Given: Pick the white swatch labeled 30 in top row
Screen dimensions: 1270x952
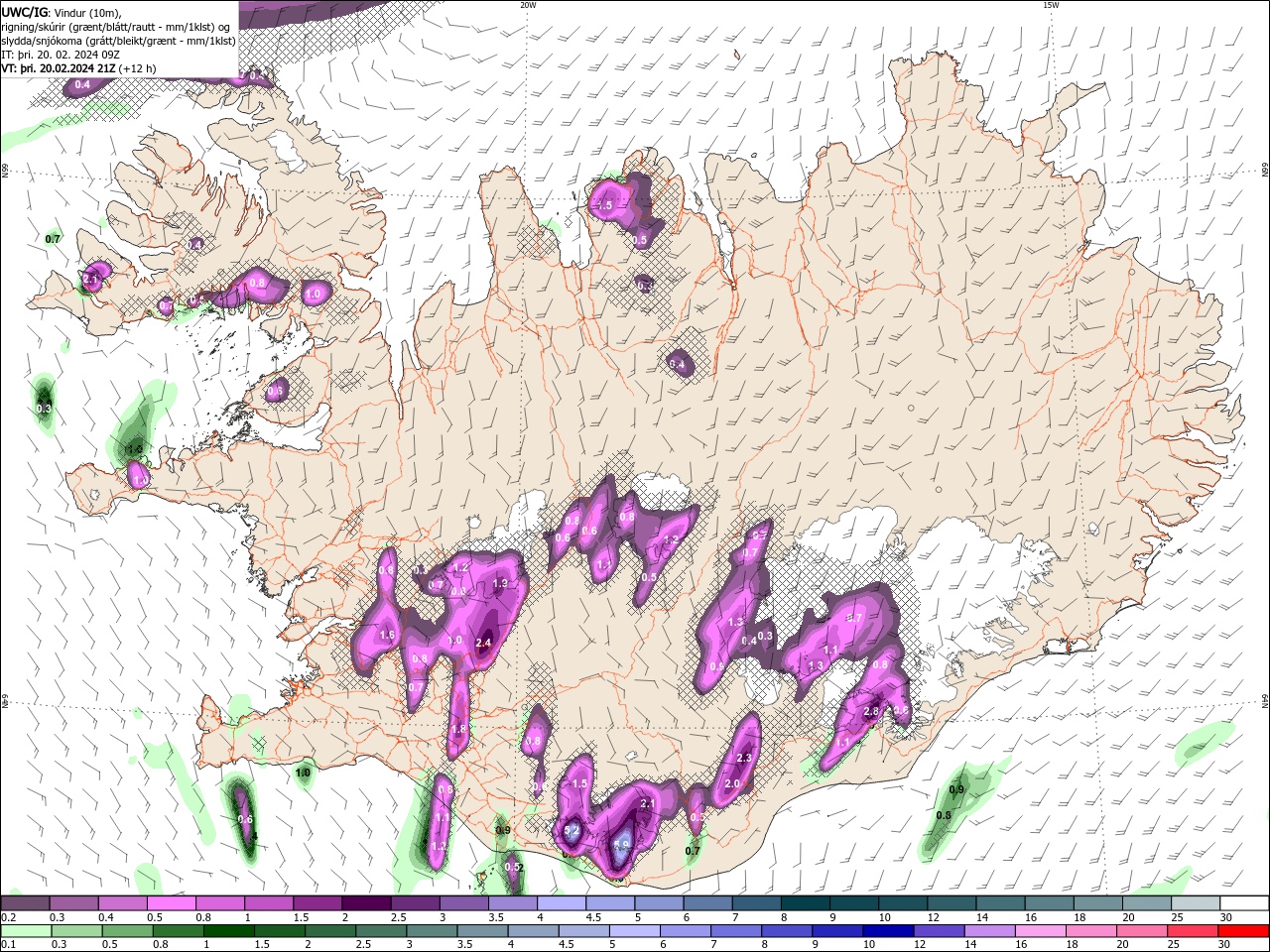Looking at the screenshot, I should point(1243,903).
